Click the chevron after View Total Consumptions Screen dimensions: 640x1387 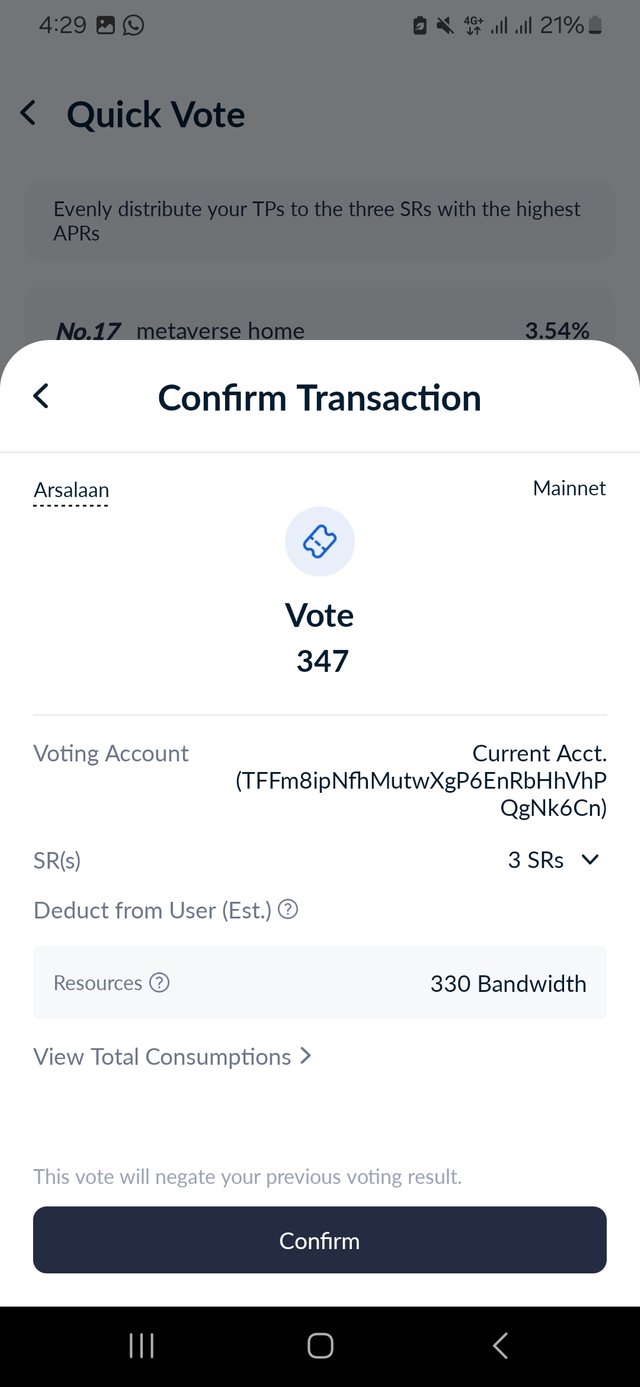305,1056
